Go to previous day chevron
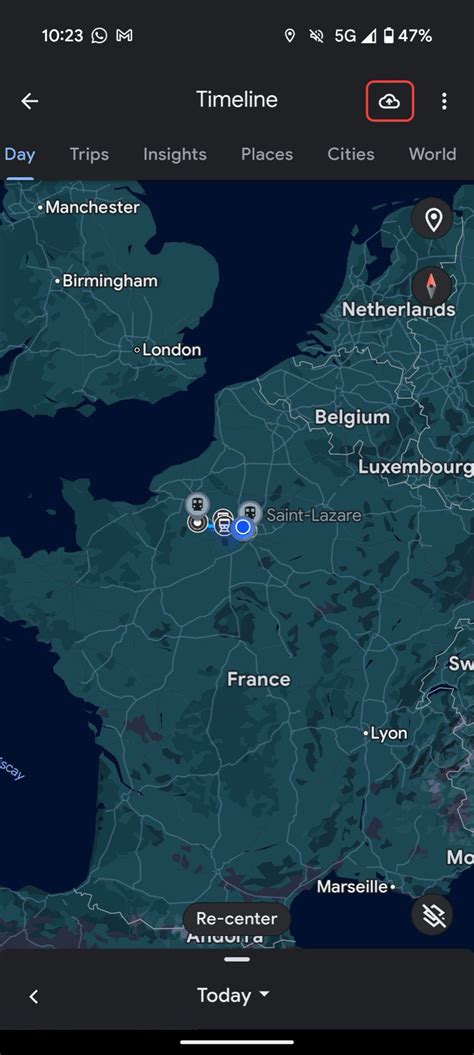This screenshot has width=474, height=1055. 34,996
